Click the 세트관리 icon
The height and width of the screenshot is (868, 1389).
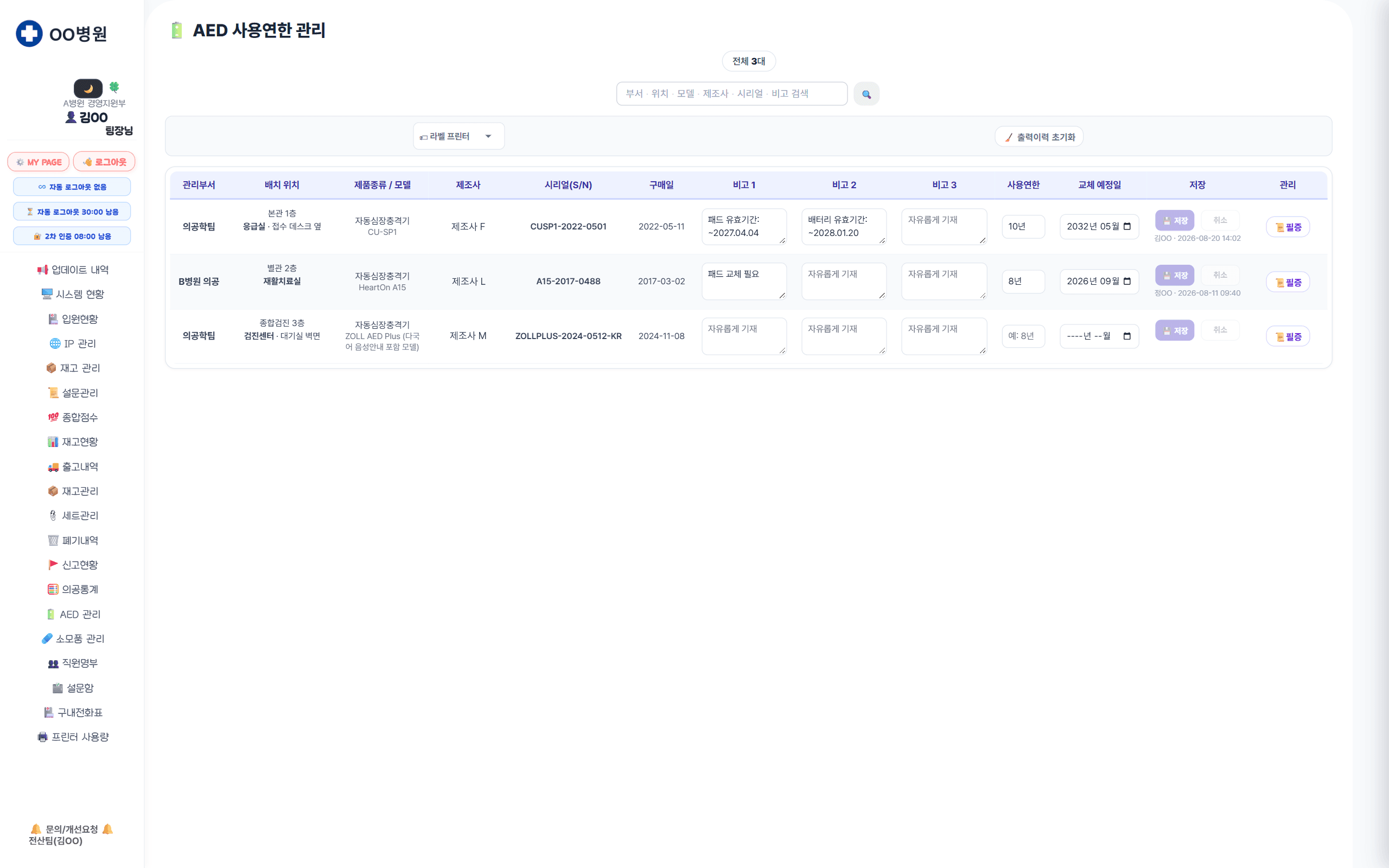pos(53,515)
